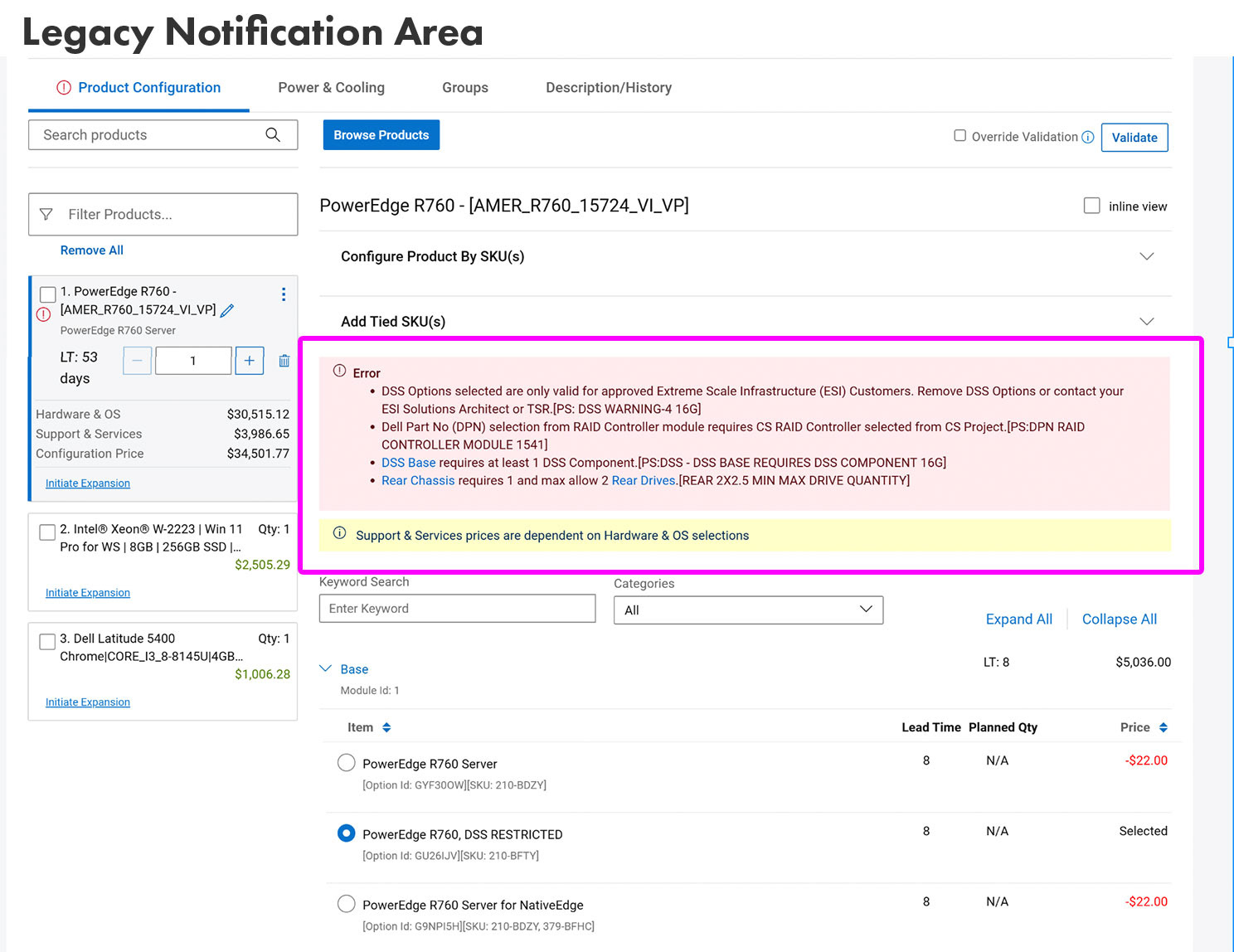Delete PowerEdge R760 with trash icon
The width and height of the screenshot is (1234, 952).
pyautogui.click(x=284, y=361)
